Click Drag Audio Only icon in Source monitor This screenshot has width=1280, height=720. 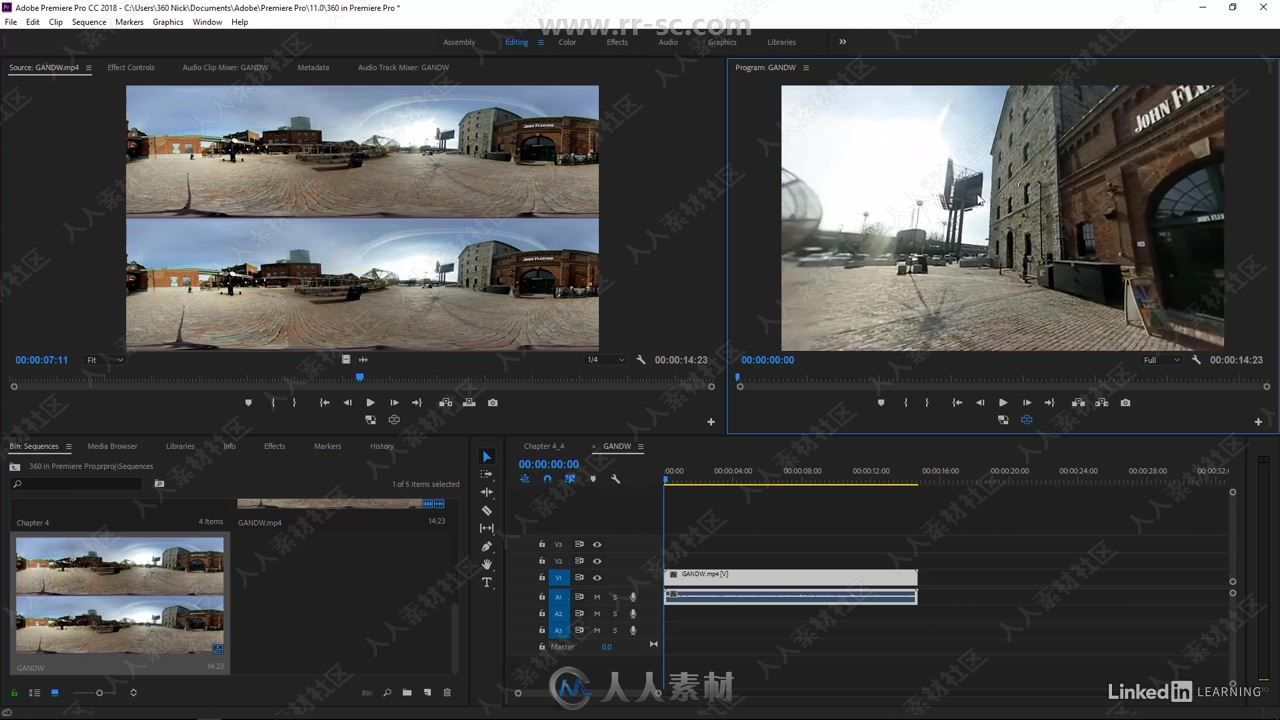363,360
